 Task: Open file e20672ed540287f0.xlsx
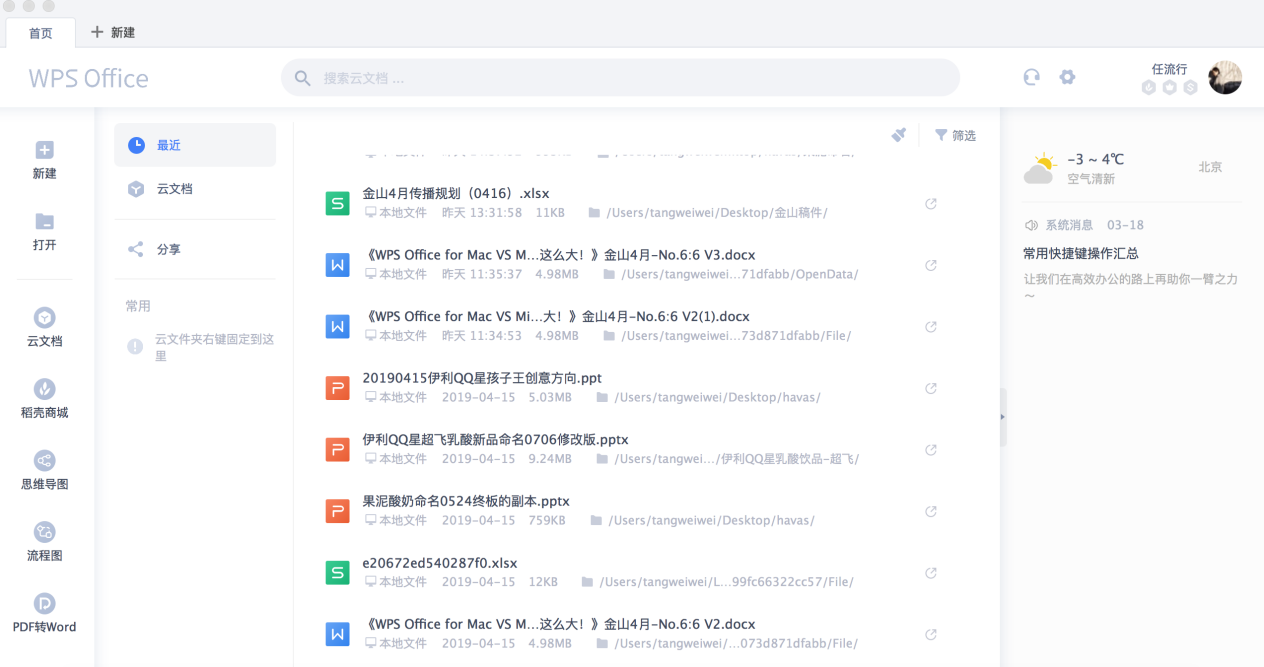[440, 563]
